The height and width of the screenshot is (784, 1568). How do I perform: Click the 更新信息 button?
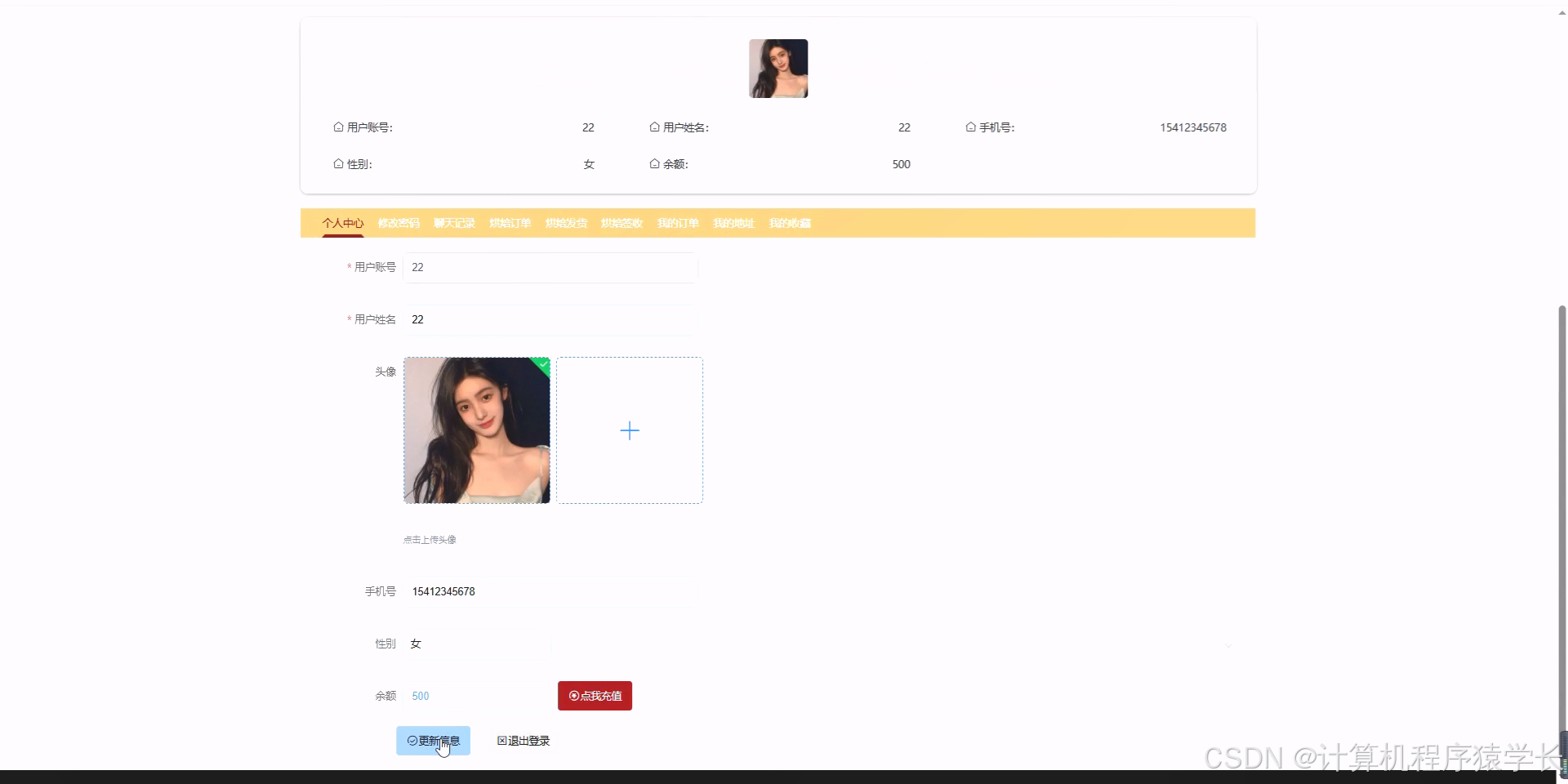(433, 741)
